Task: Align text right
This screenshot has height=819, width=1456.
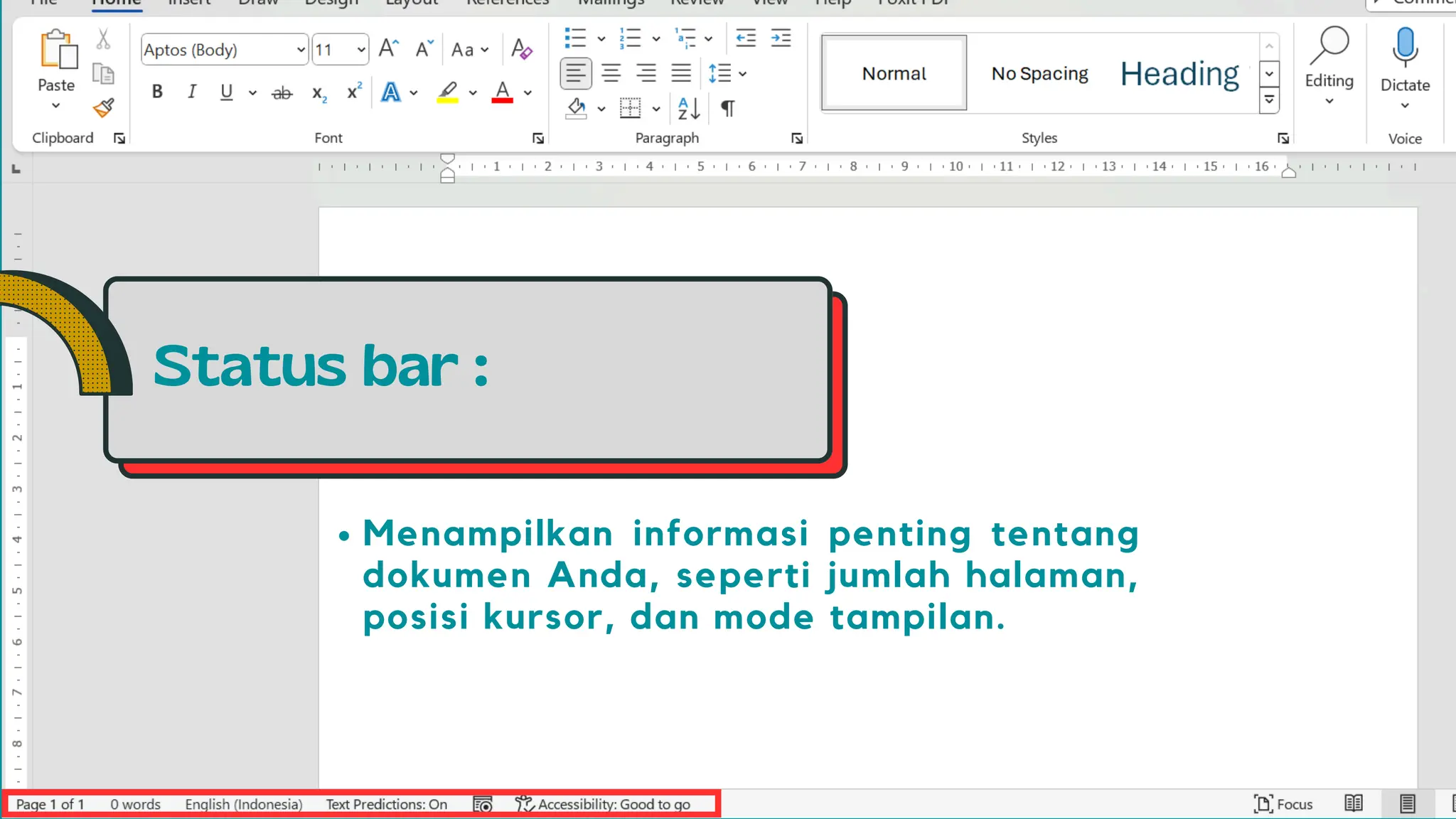Action: [646, 73]
